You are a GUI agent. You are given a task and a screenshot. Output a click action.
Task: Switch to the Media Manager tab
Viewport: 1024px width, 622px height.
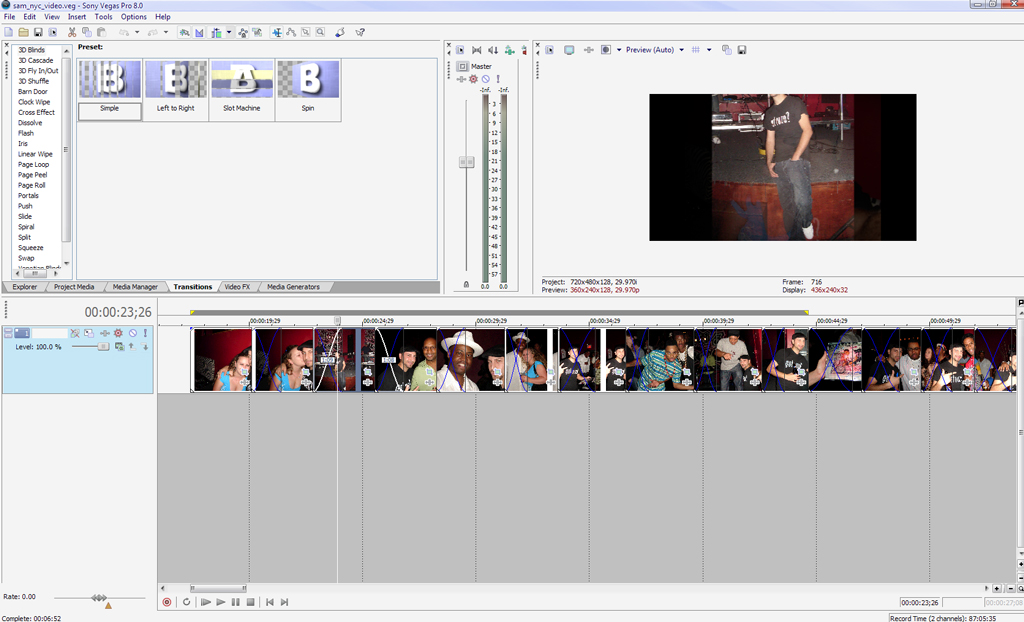135,287
